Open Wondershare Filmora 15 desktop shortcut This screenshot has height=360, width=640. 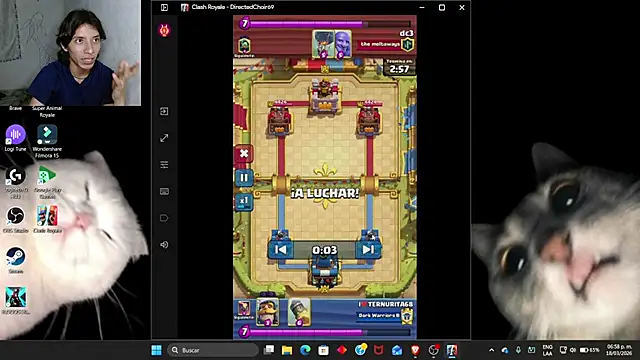point(47,141)
